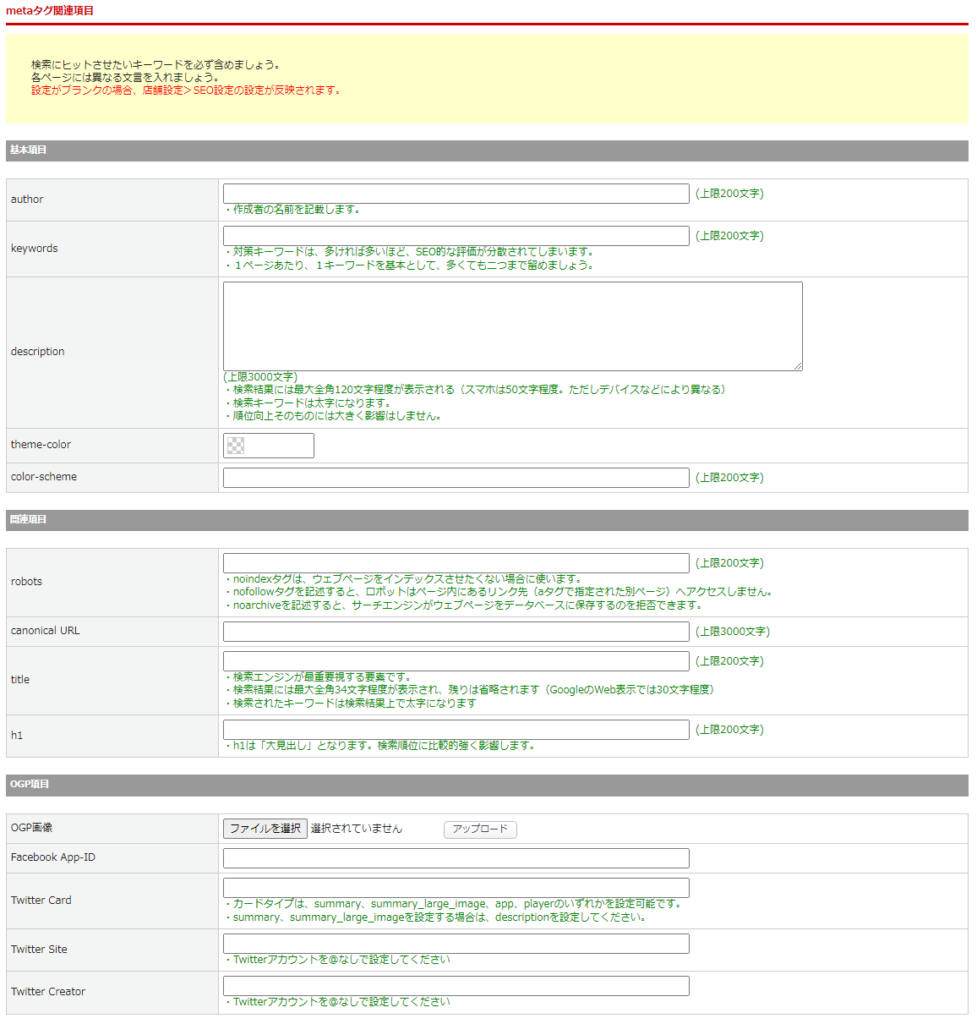Image resolution: width=977 pixels, height=1024 pixels.
Task: Click the robots input field
Action: pyautogui.click(x=456, y=563)
